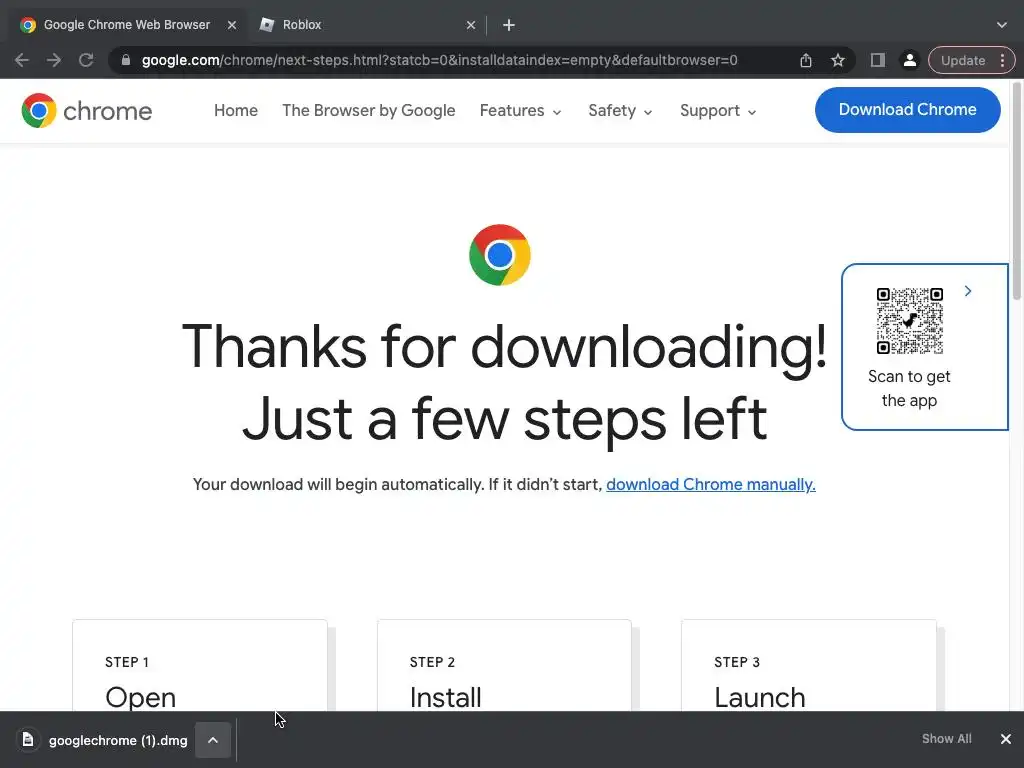Viewport: 1024px width, 768px height.
Task: Click the large Chrome logo image
Action: click(x=500, y=255)
